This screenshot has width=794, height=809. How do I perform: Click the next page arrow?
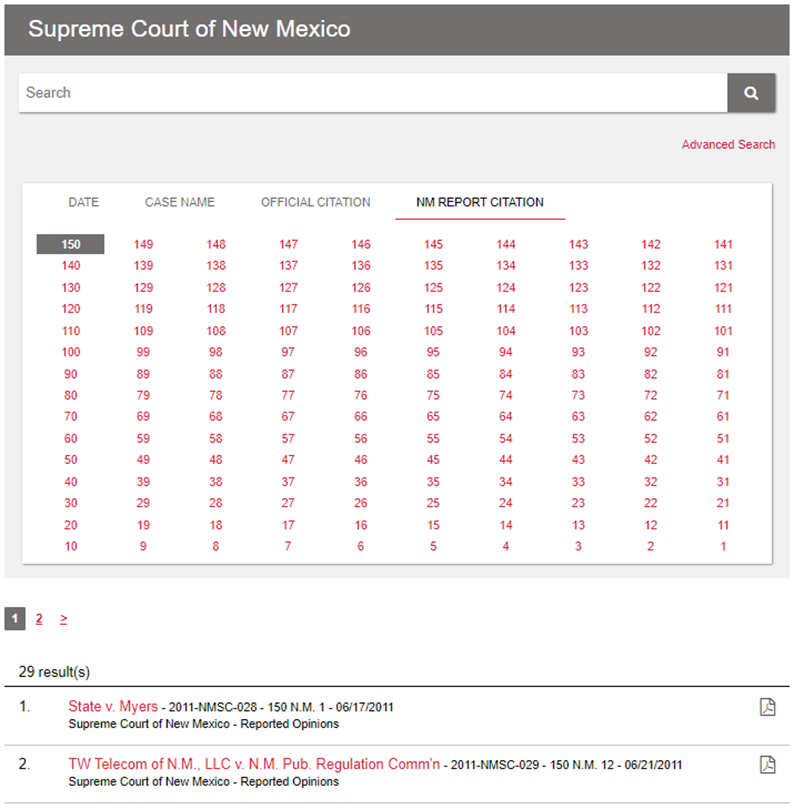(63, 619)
